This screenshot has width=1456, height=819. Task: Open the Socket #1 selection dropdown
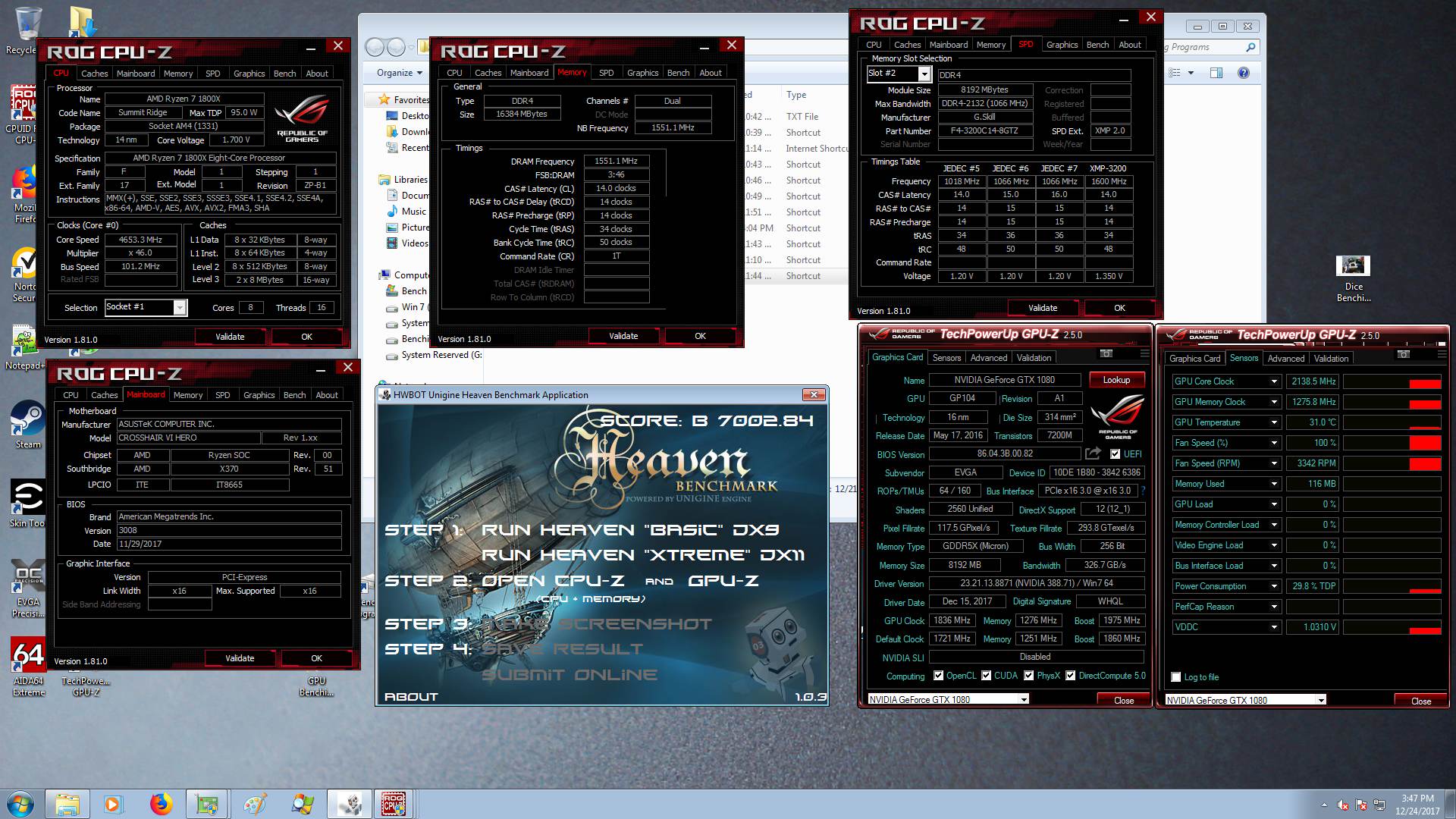[180, 307]
